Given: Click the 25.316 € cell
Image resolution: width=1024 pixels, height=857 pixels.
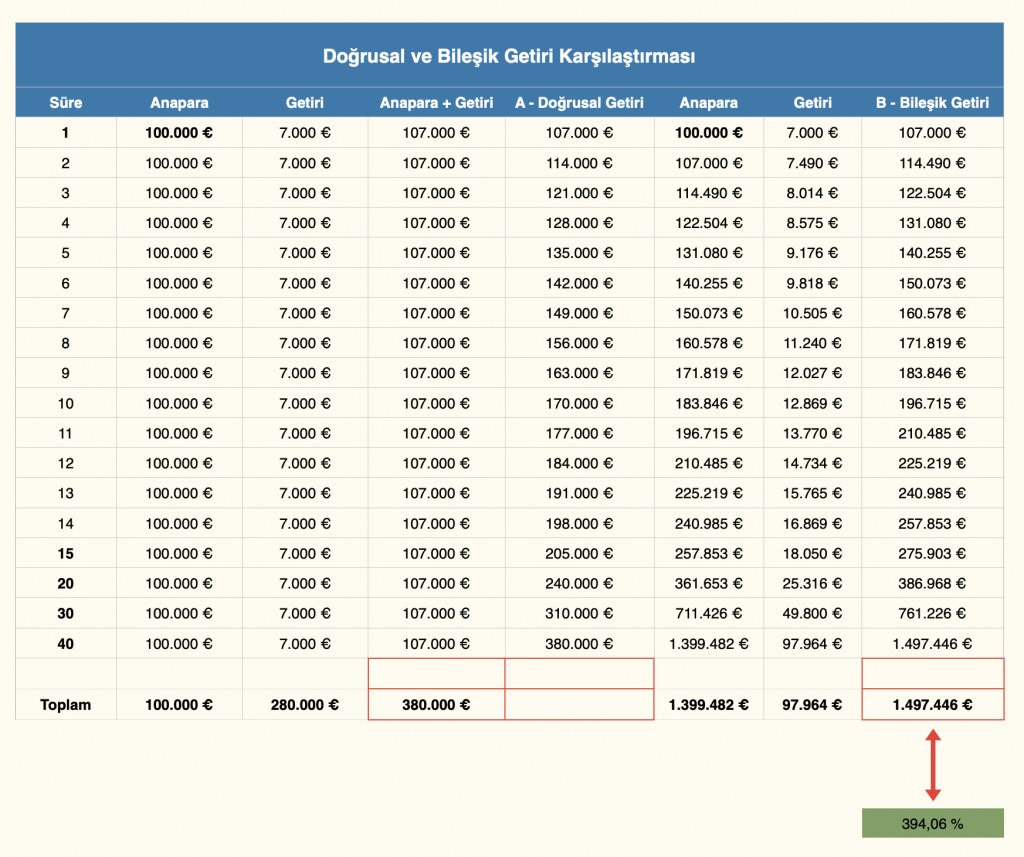Looking at the screenshot, I should pos(812,584).
